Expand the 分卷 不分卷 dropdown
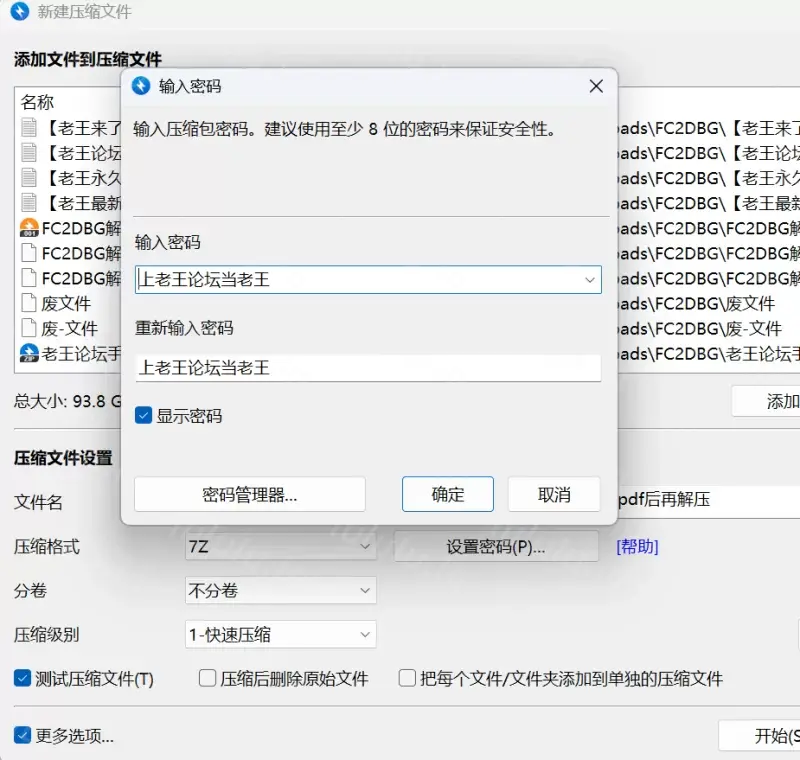The height and width of the screenshot is (760, 800). tap(280, 591)
